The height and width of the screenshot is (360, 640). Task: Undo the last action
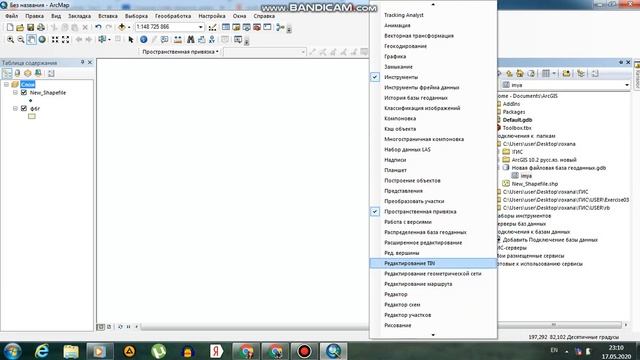click(98, 27)
